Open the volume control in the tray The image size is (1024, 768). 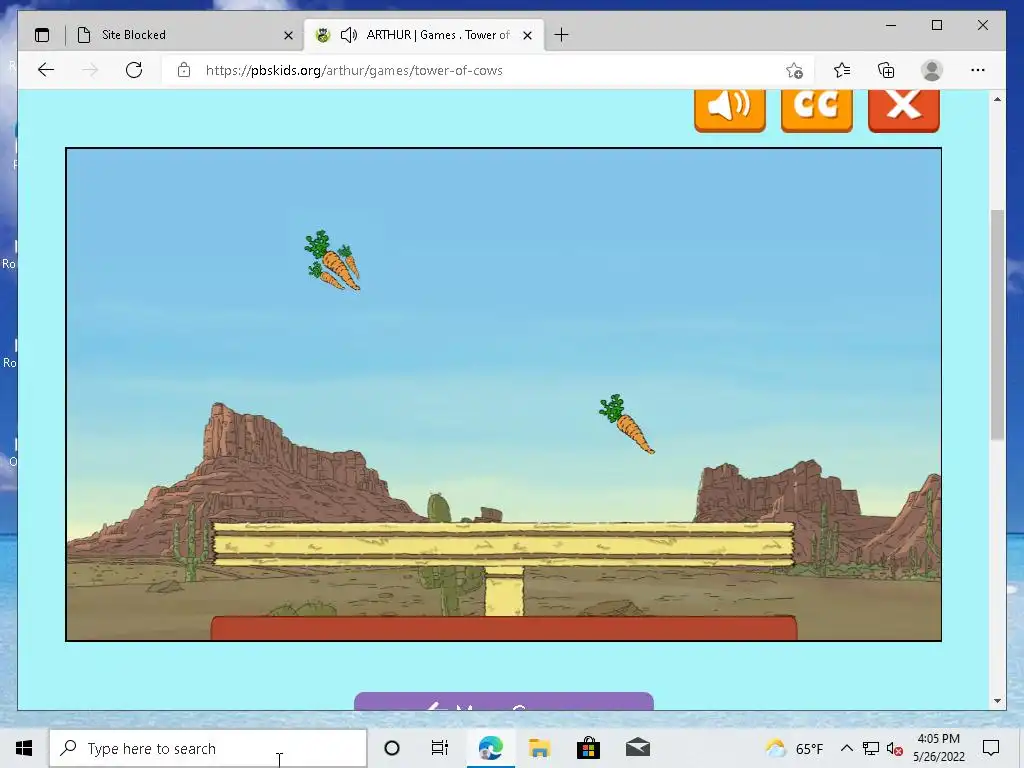pyautogui.click(x=895, y=749)
